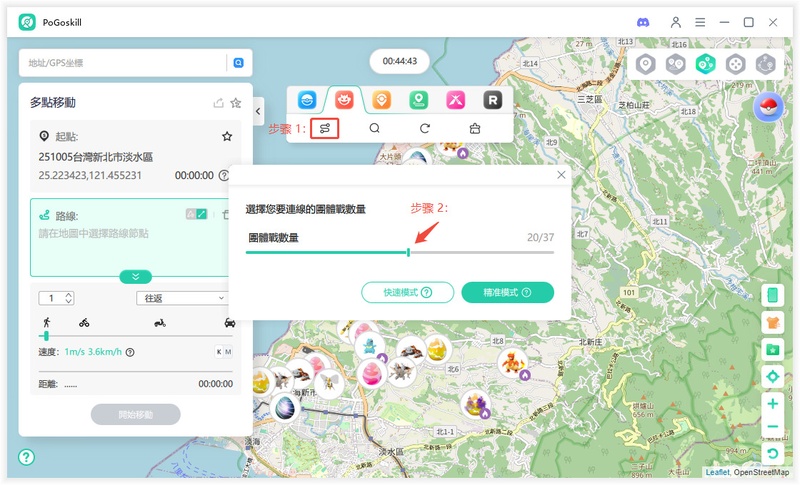Screen dimensions: 800x485
Task: Collapse the left side panel with the arrow
Action: click(258, 111)
